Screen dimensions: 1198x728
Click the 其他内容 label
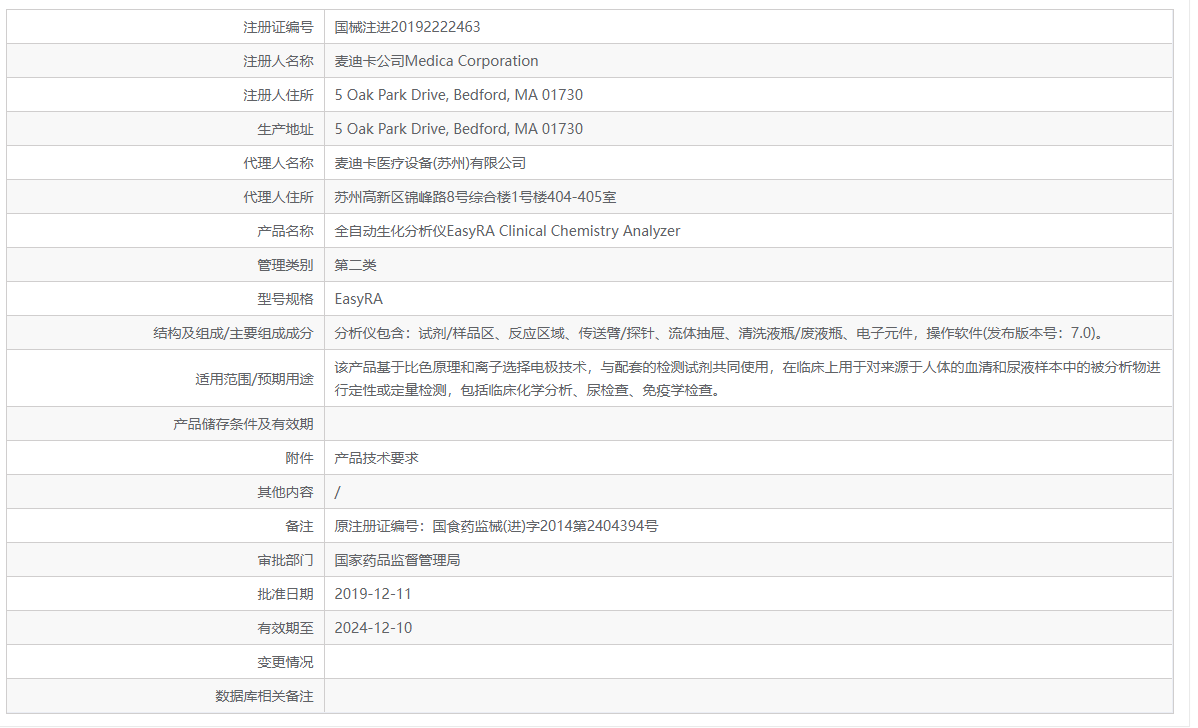click(x=285, y=492)
